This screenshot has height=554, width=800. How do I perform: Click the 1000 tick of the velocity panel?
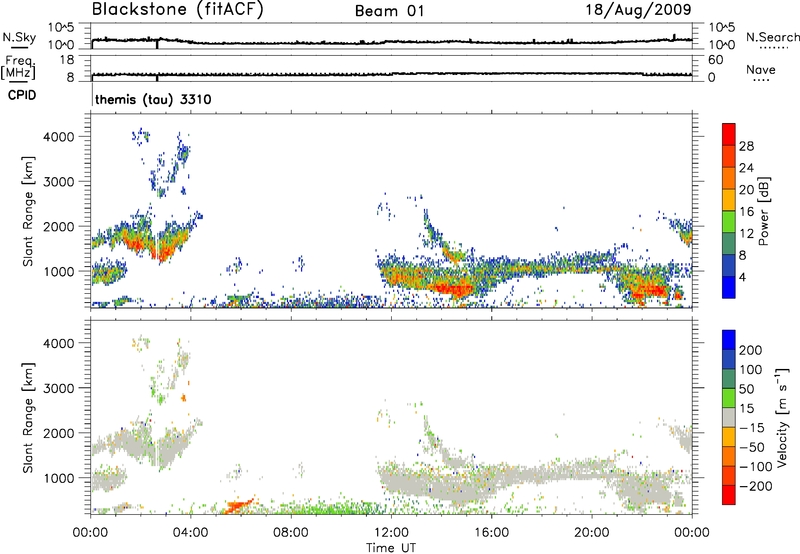(58, 478)
